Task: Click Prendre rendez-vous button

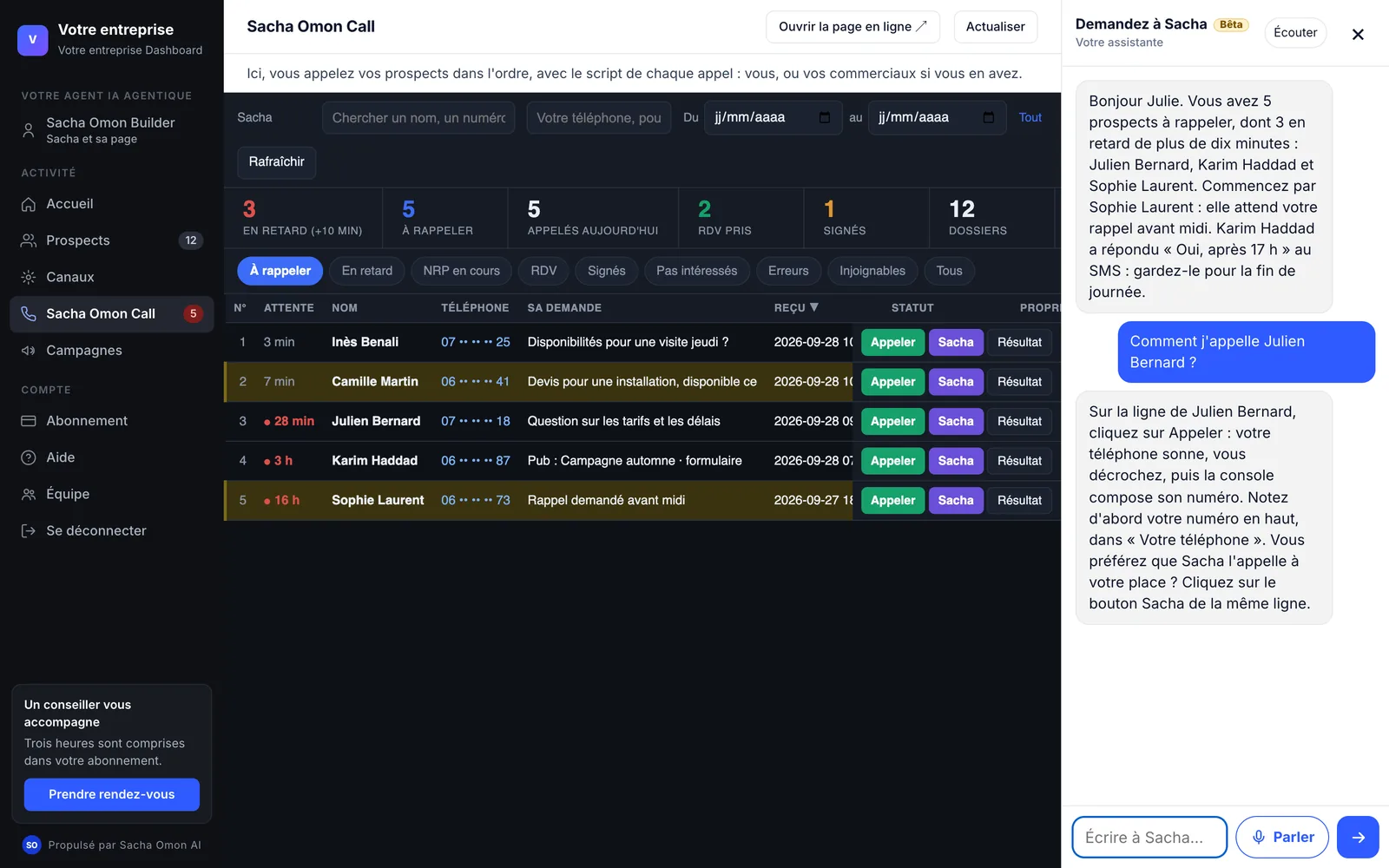Action: pyautogui.click(x=112, y=794)
